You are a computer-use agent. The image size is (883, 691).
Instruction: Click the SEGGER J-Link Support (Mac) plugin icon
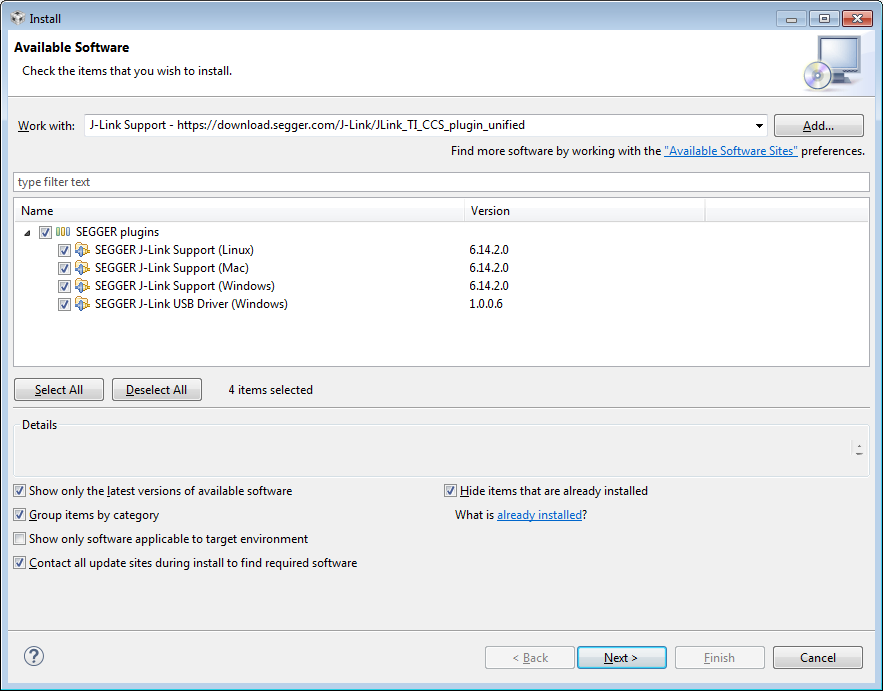[82, 268]
